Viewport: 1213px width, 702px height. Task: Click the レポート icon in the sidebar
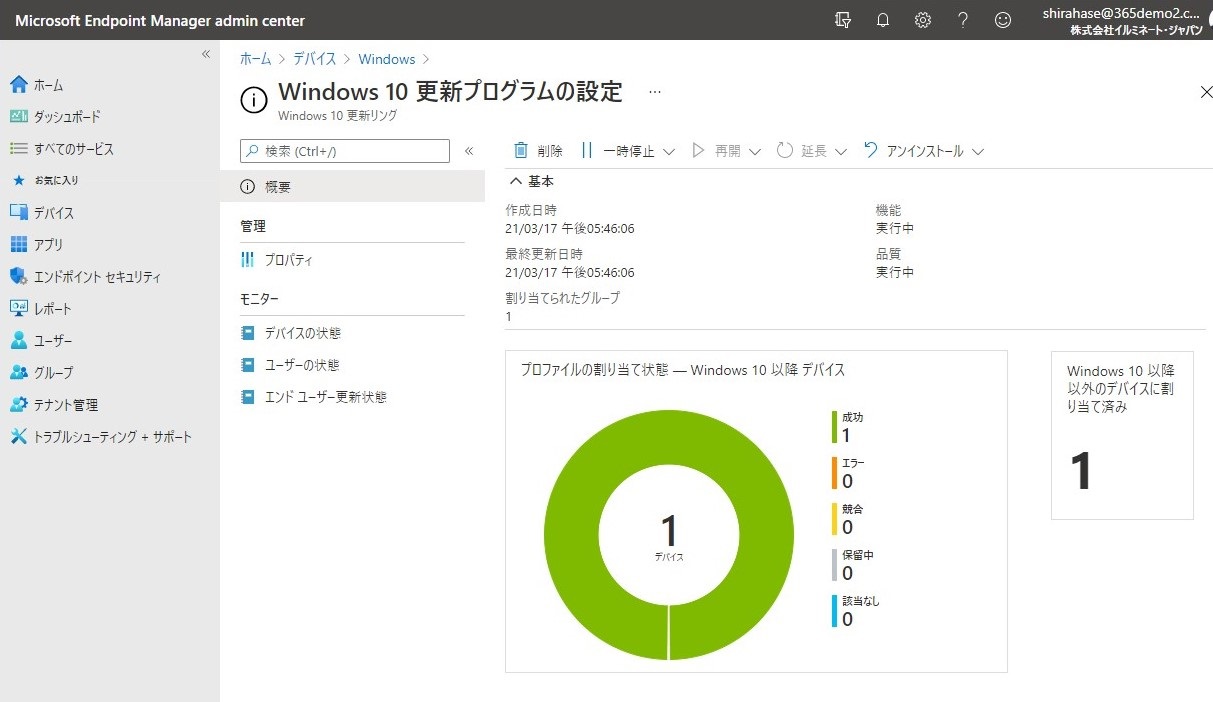(x=18, y=309)
